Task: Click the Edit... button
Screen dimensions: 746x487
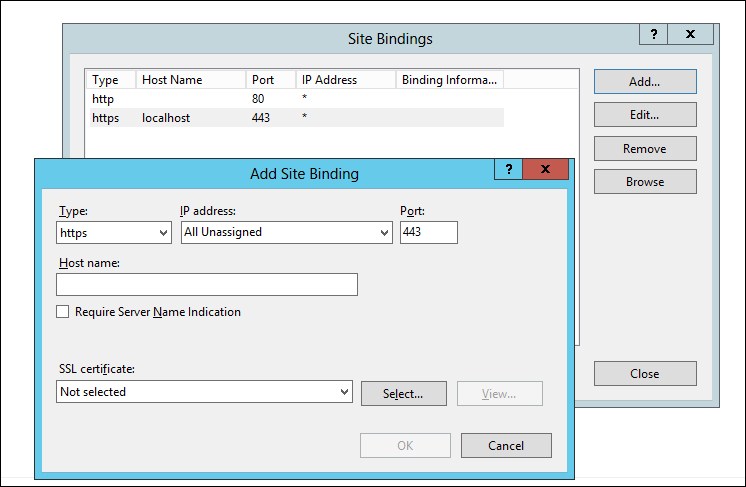Action: click(x=645, y=115)
